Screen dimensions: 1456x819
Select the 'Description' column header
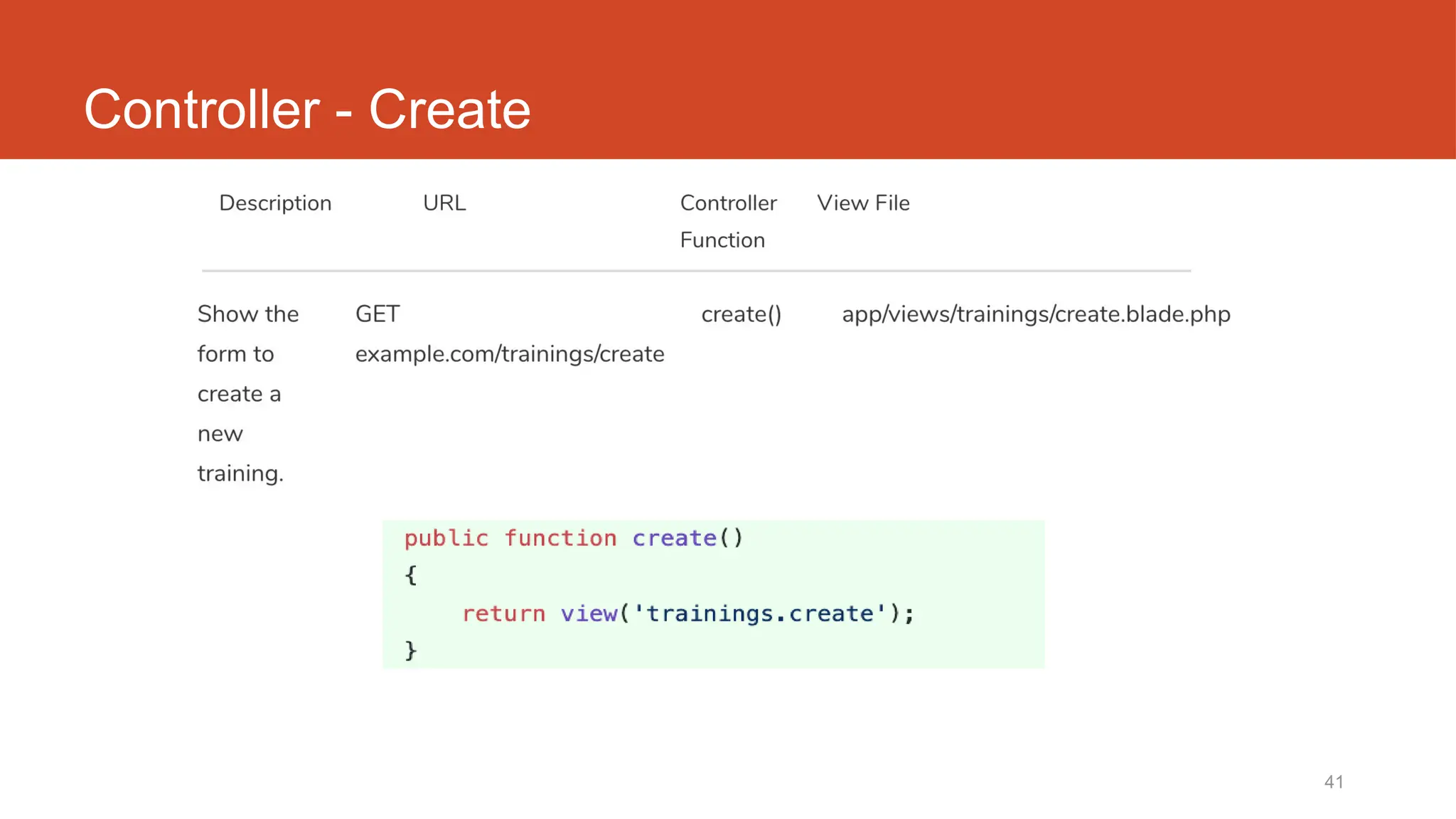(x=275, y=203)
